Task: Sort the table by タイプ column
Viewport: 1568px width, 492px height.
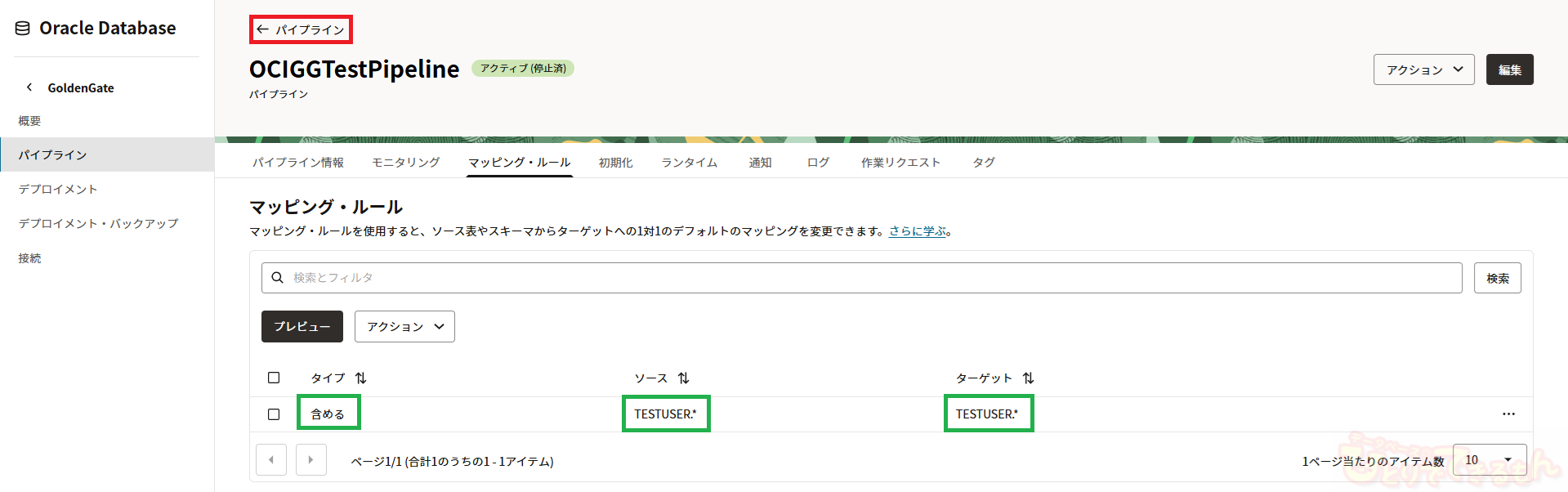Action: (x=361, y=378)
